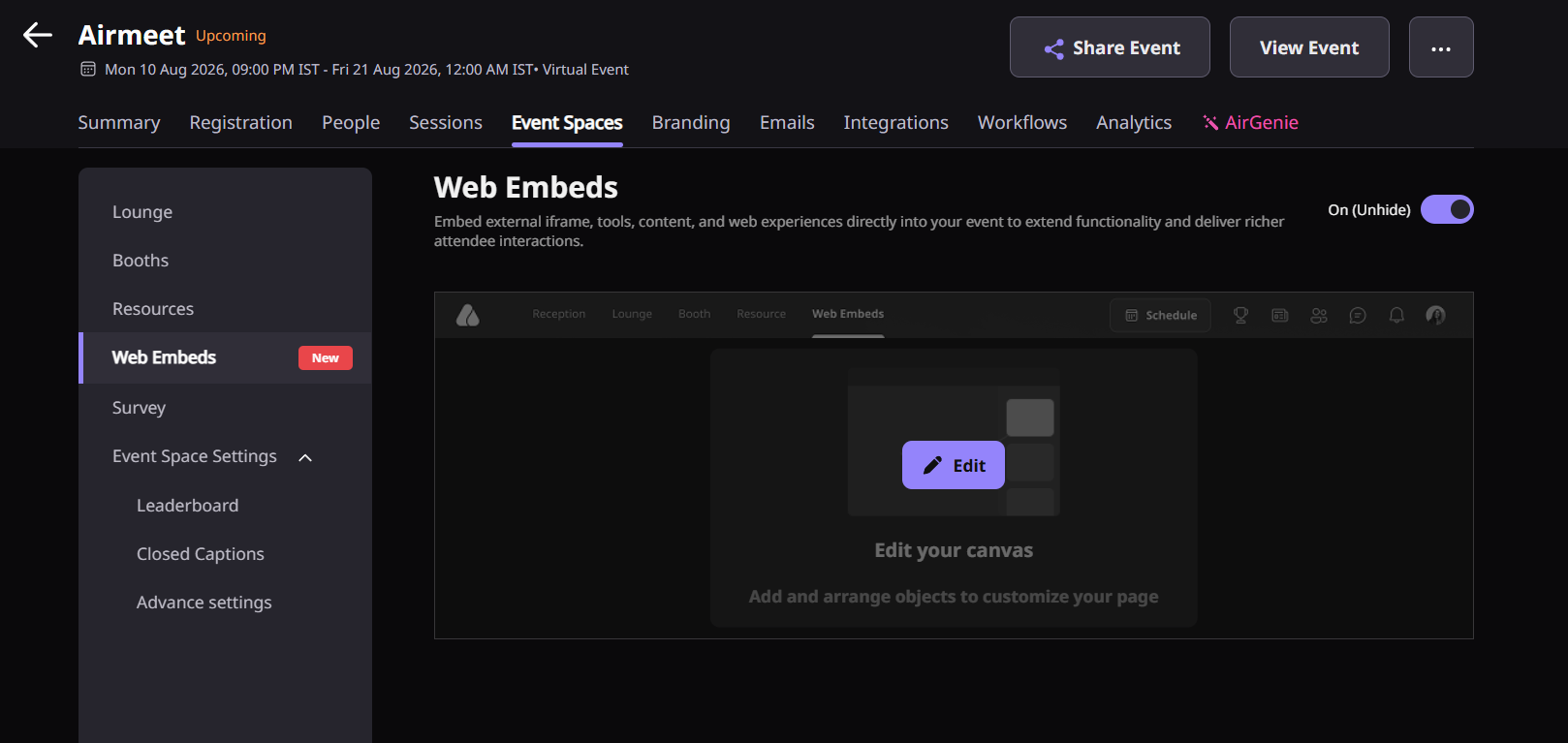Viewport: 1568px width, 743px height.
Task: Click the View Event button
Action: tap(1309, 47)
